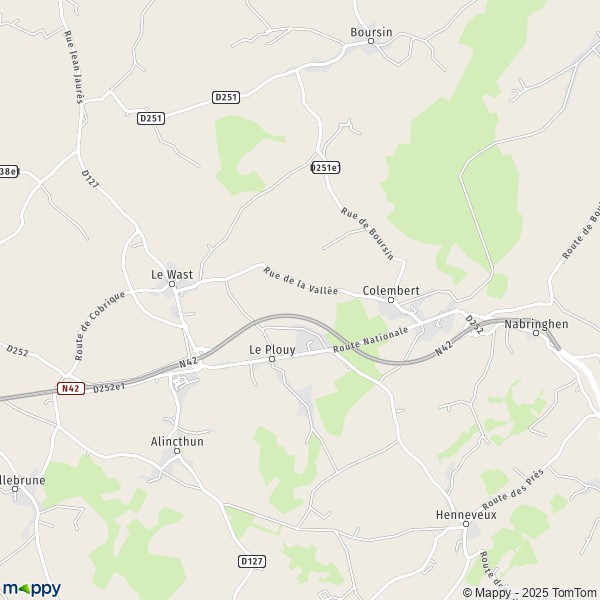Screen dimensions: 600x600
Task: Click the red N42 road shield
Action: pyautogui.click(x=71, y=388)
